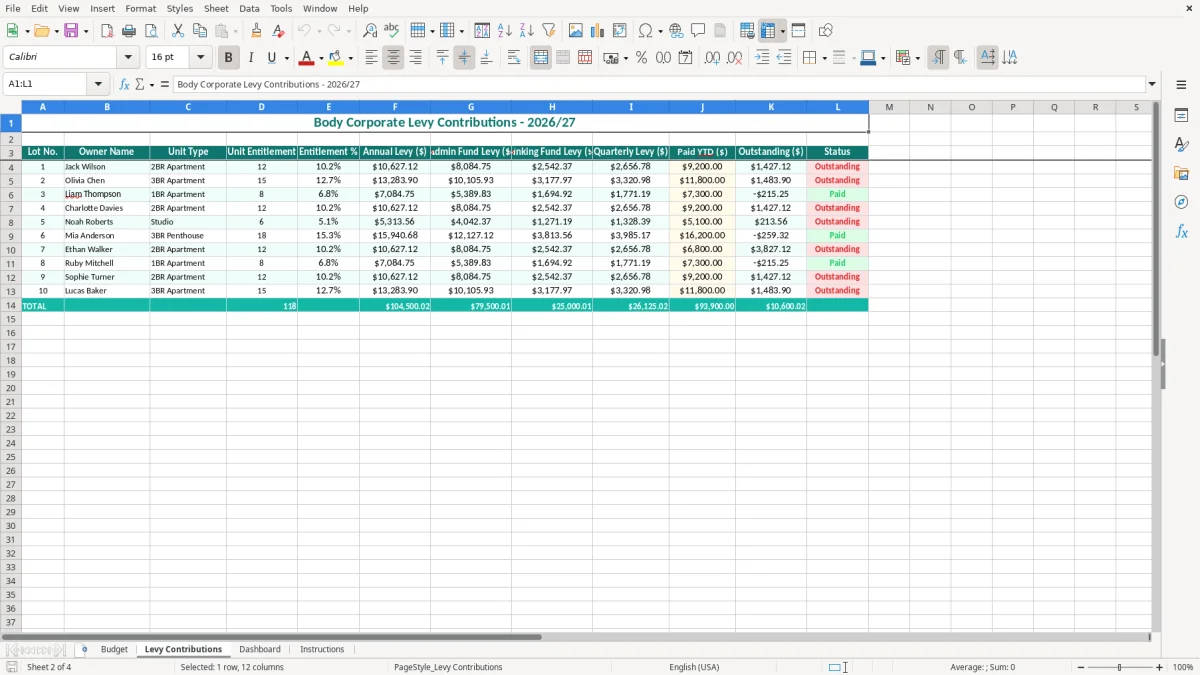Open the underline style dropdown arrow
The width and height of the screenshot is (1200, 675).
click(286, 58)
